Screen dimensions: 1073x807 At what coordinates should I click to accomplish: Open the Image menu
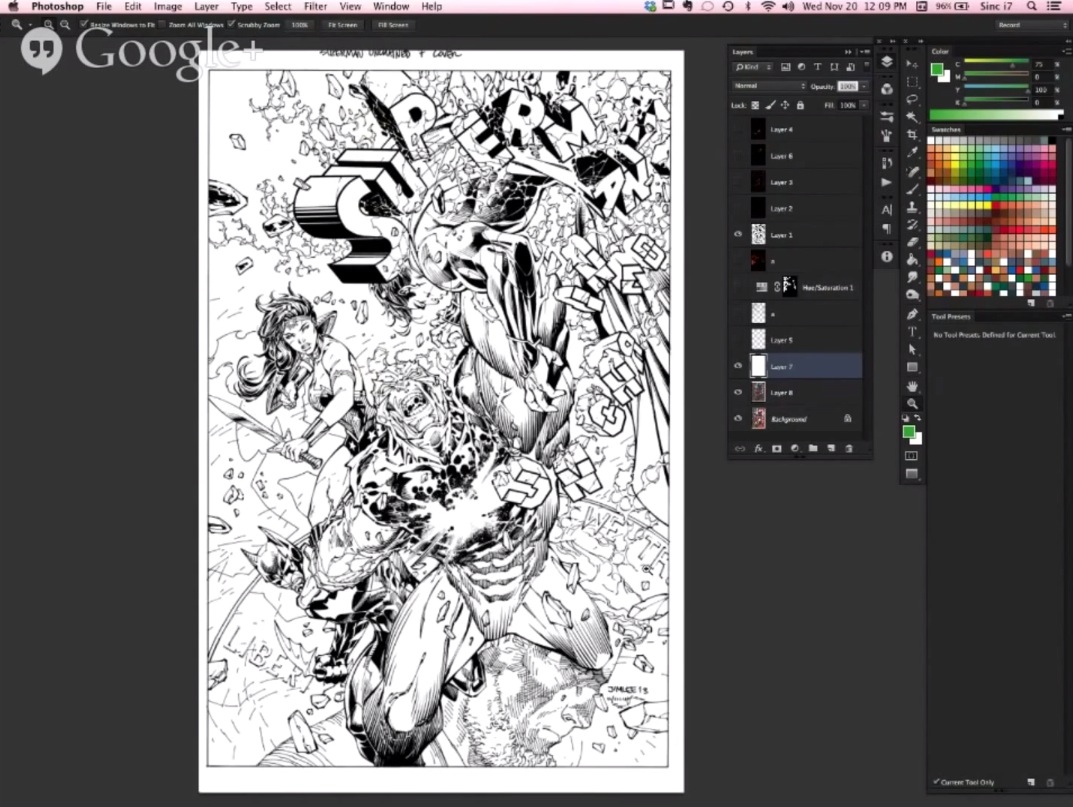tap(168, 6)
